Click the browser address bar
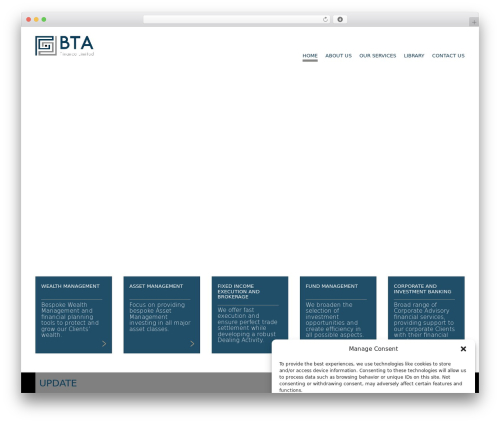The width and height of the screenshot is (500, 423). coord(237,19)
